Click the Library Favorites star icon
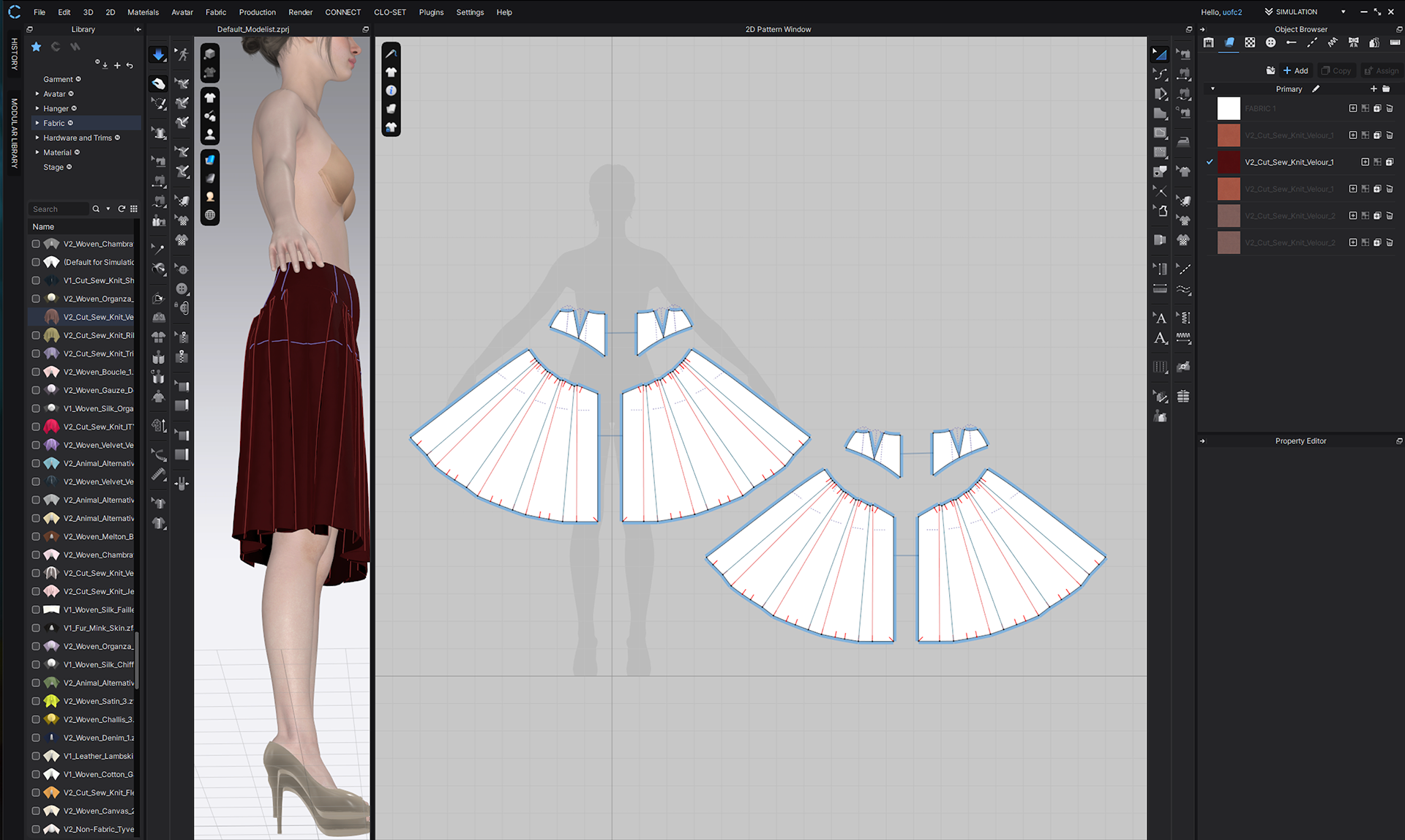The image size is (1405, 840). pos(36,47)
